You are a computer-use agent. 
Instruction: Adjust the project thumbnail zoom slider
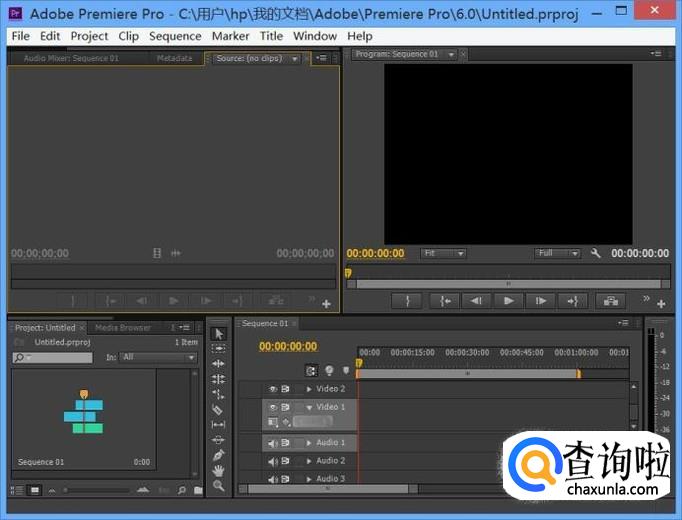pos(97,490)
